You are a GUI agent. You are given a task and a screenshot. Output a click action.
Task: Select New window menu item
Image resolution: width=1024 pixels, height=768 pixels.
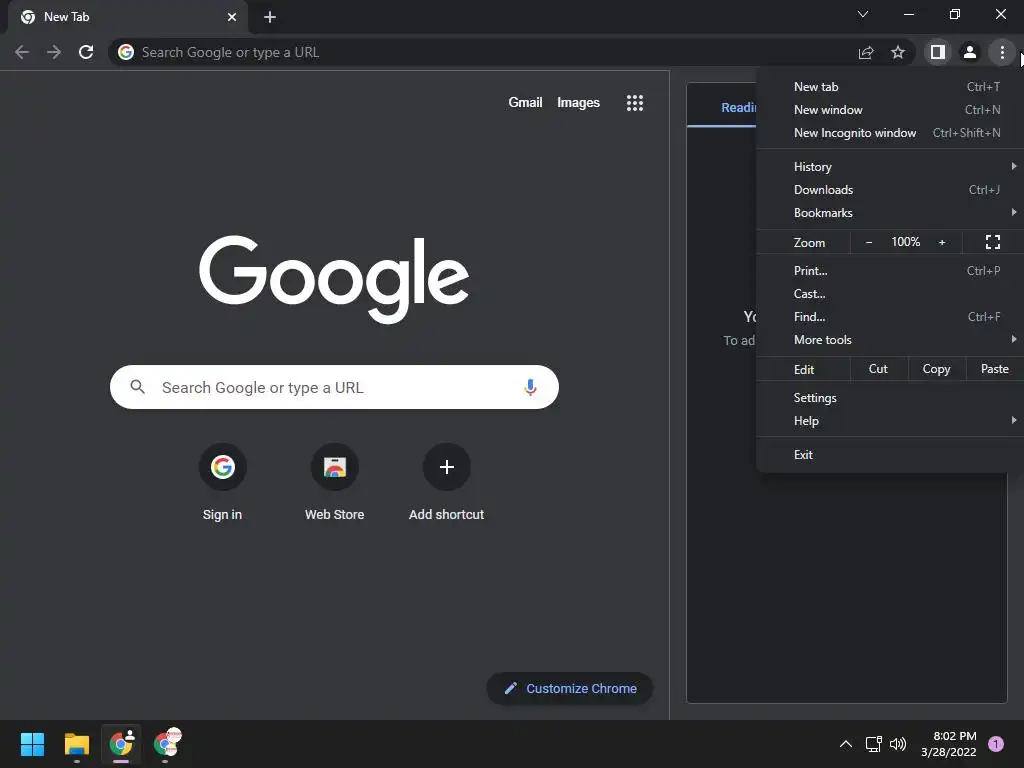pos(890,110)
